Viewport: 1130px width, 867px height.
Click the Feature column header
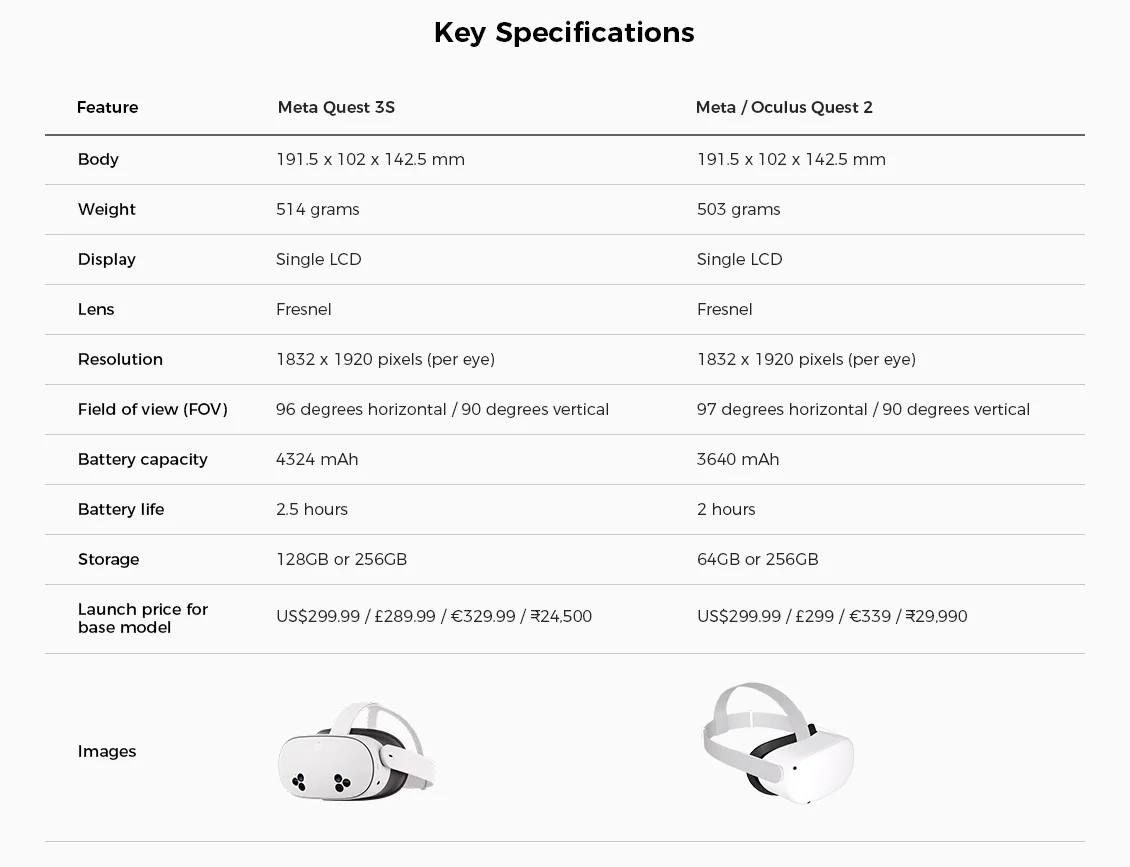pyautogui.click(x=107, y=107)
